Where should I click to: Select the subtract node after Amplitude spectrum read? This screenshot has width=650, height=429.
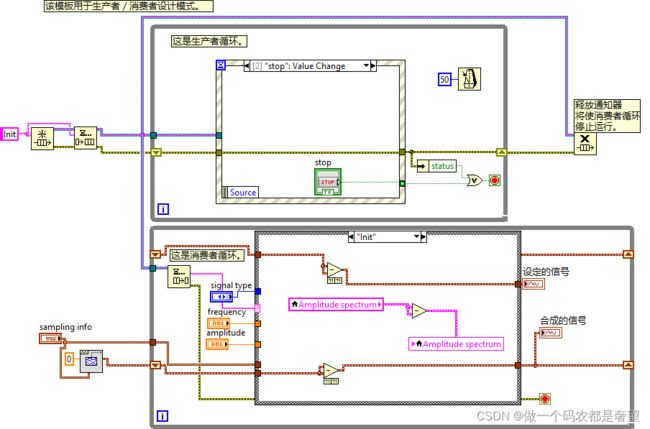tap(419, 311)
